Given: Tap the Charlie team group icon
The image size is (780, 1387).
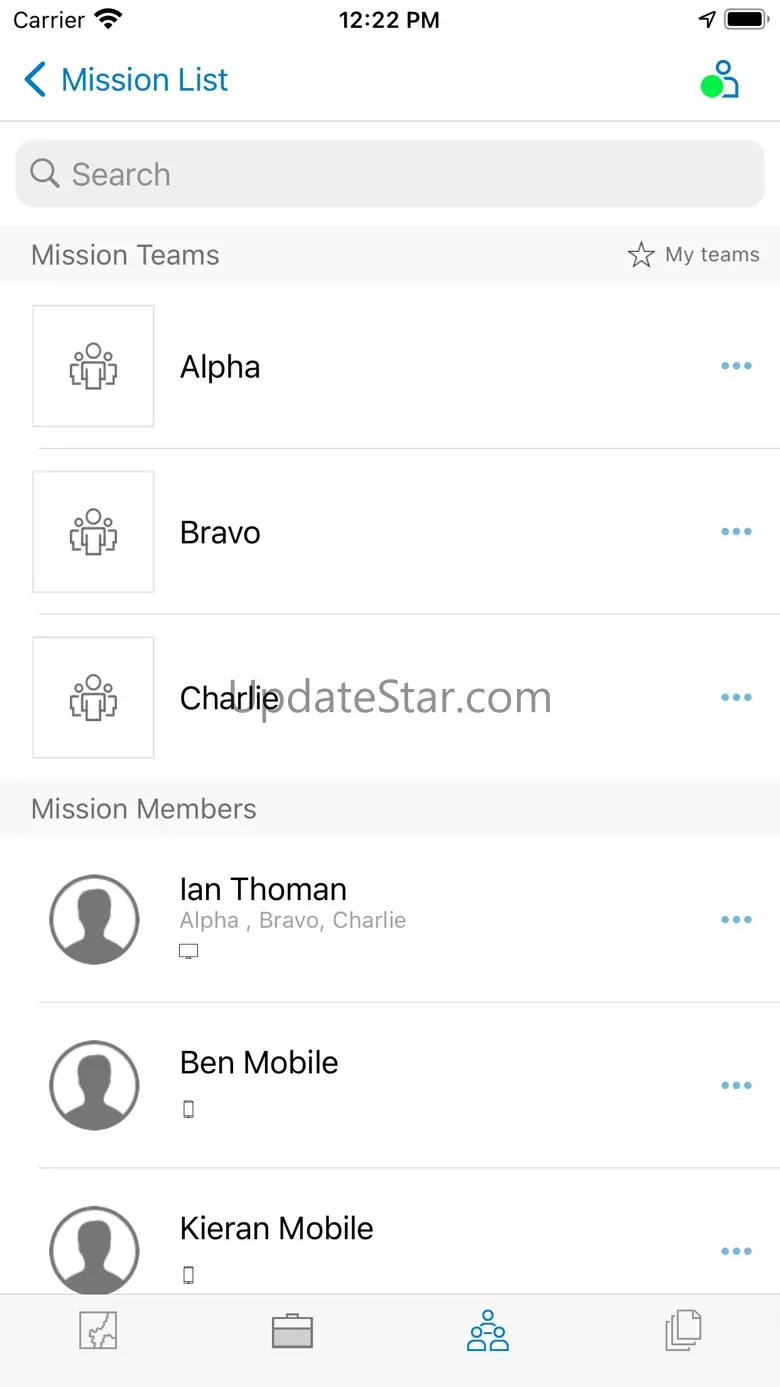Looking at the screenshot, I should tap(93, 698).
